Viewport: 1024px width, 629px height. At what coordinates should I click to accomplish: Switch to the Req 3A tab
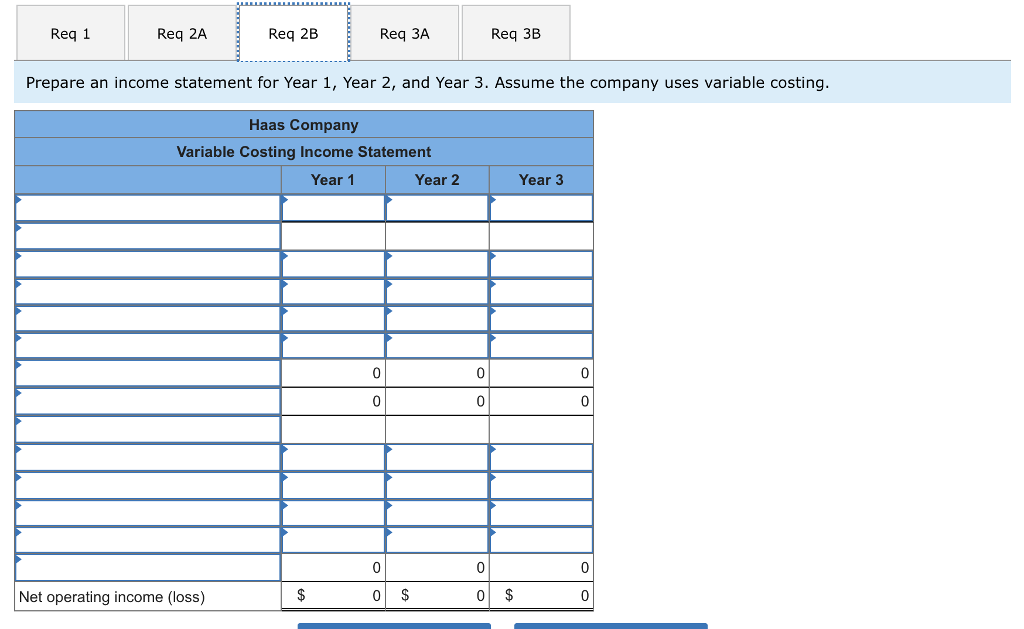(405, 33)
